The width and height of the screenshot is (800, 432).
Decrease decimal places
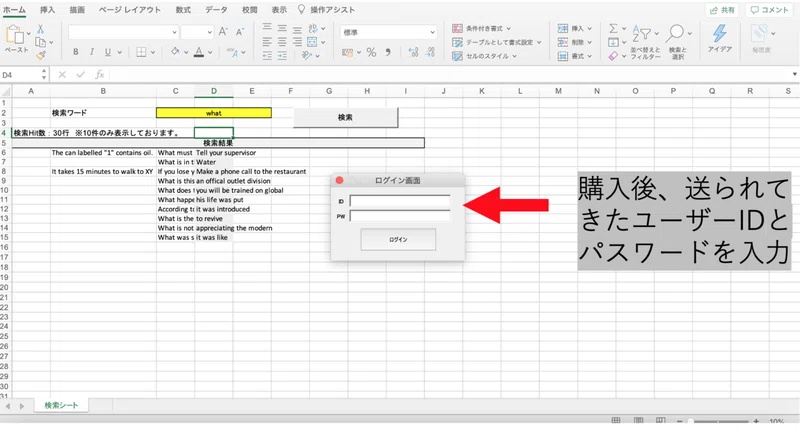click(430, 52)
